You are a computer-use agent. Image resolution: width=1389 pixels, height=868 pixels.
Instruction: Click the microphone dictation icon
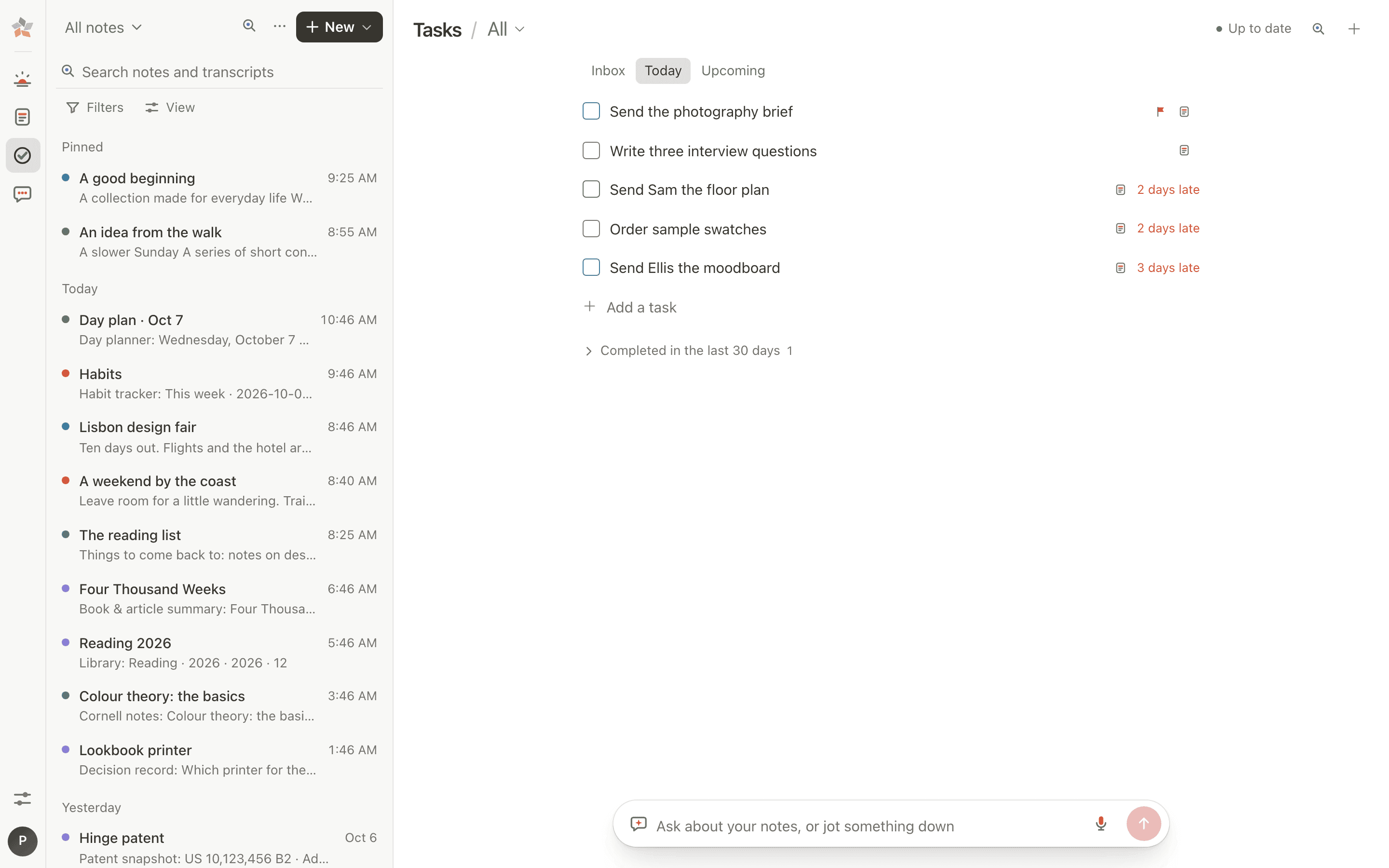(1101, 824)
